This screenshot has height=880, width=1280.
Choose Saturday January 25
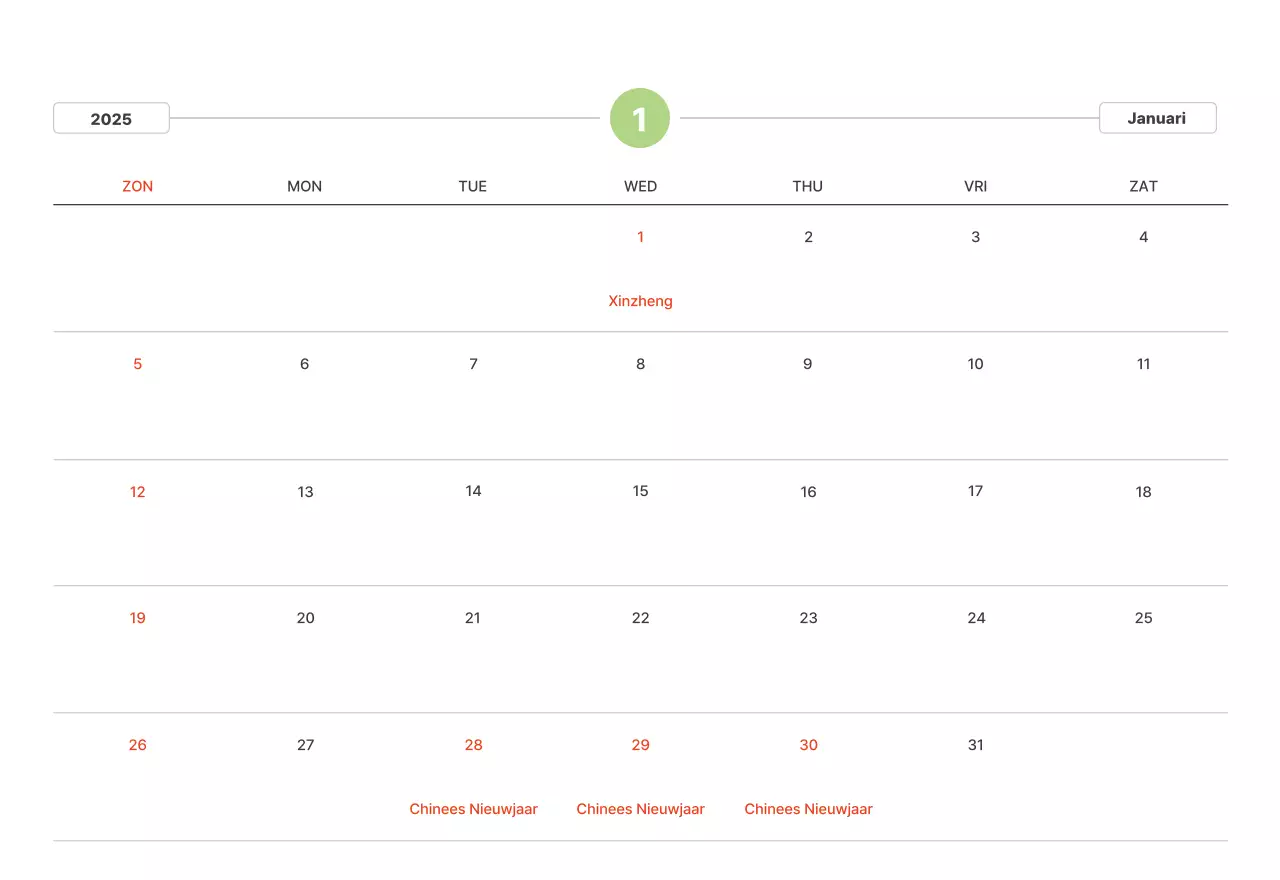tap(1143, 618)
